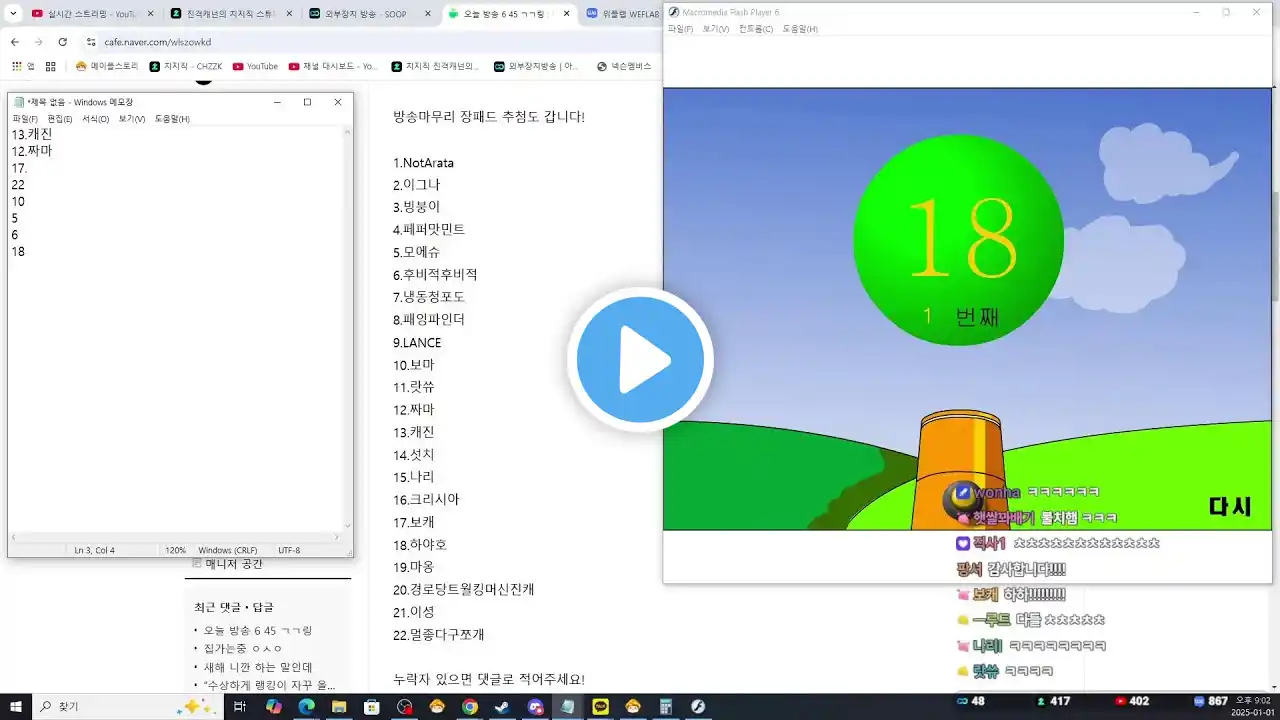
Task: Switch to the 친격캐넌의 치지직 스튜디오 tab
Action: click(x=230, y=14)
